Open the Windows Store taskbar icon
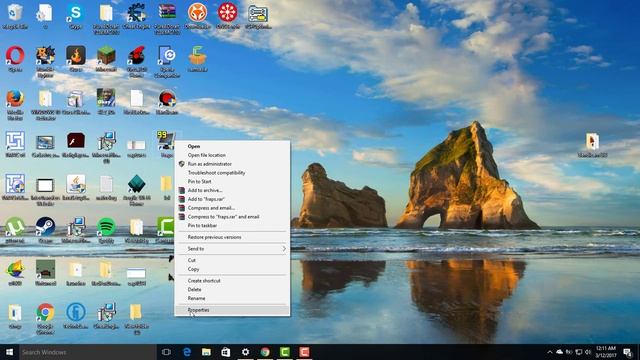The height and width of the screenshot is (360, 640). [226, 352]
